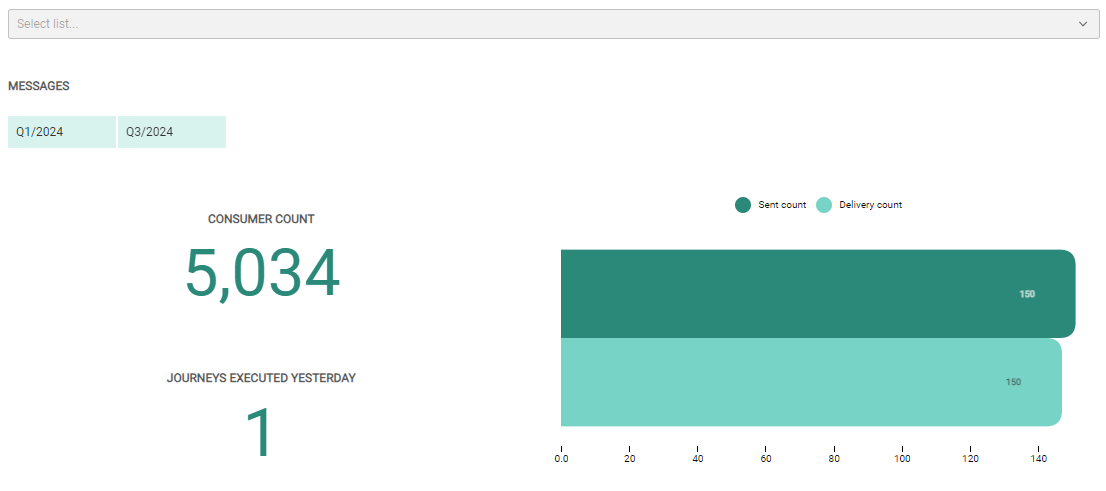This screenshot has height=491, width=1106.
Task: Click the dark green Sent count legend circle
Action: click(743, 205)
